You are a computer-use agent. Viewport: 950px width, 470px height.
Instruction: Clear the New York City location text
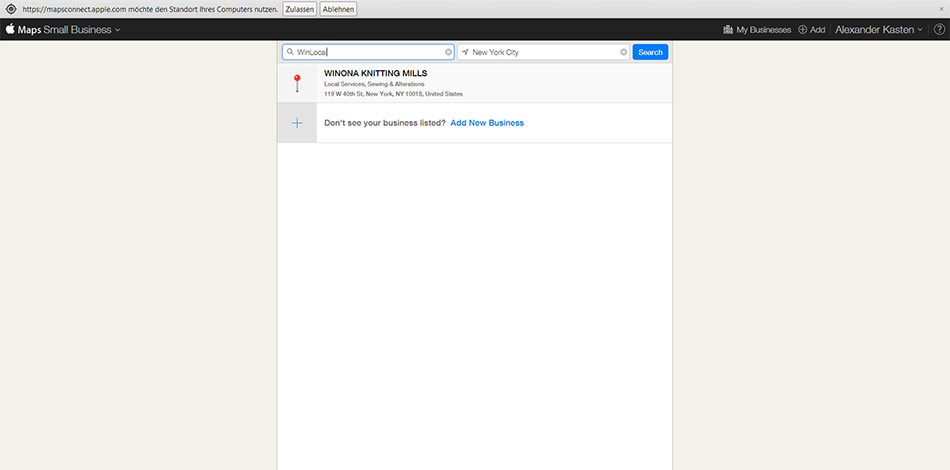(x=623, y=52)
